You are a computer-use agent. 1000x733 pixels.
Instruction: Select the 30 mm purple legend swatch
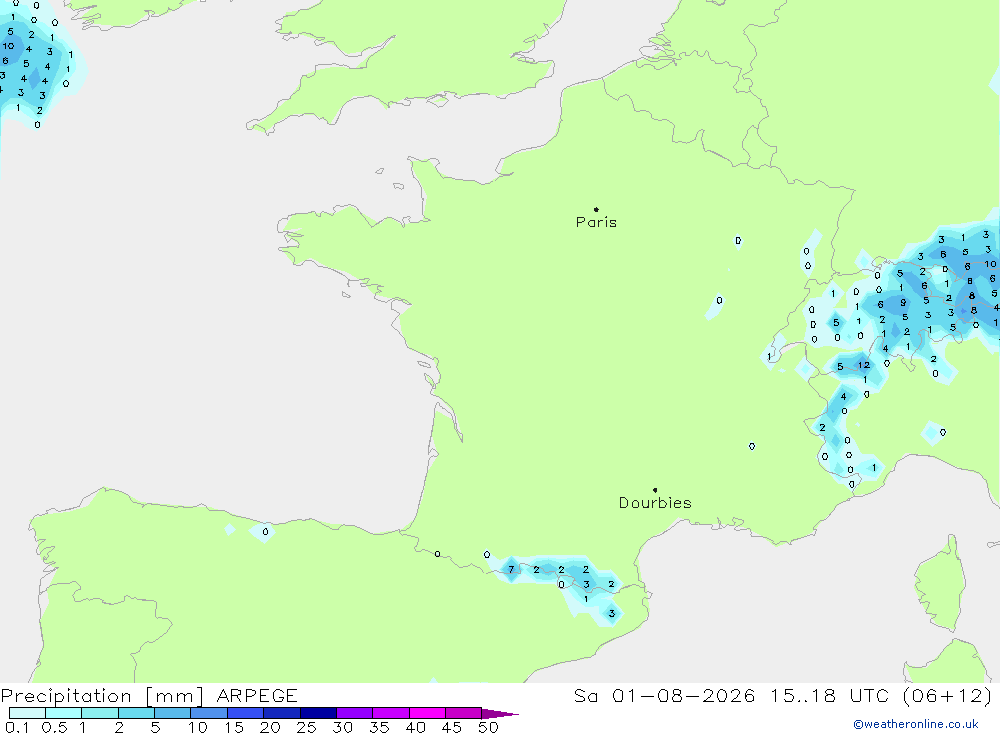[x=354, y=713]
